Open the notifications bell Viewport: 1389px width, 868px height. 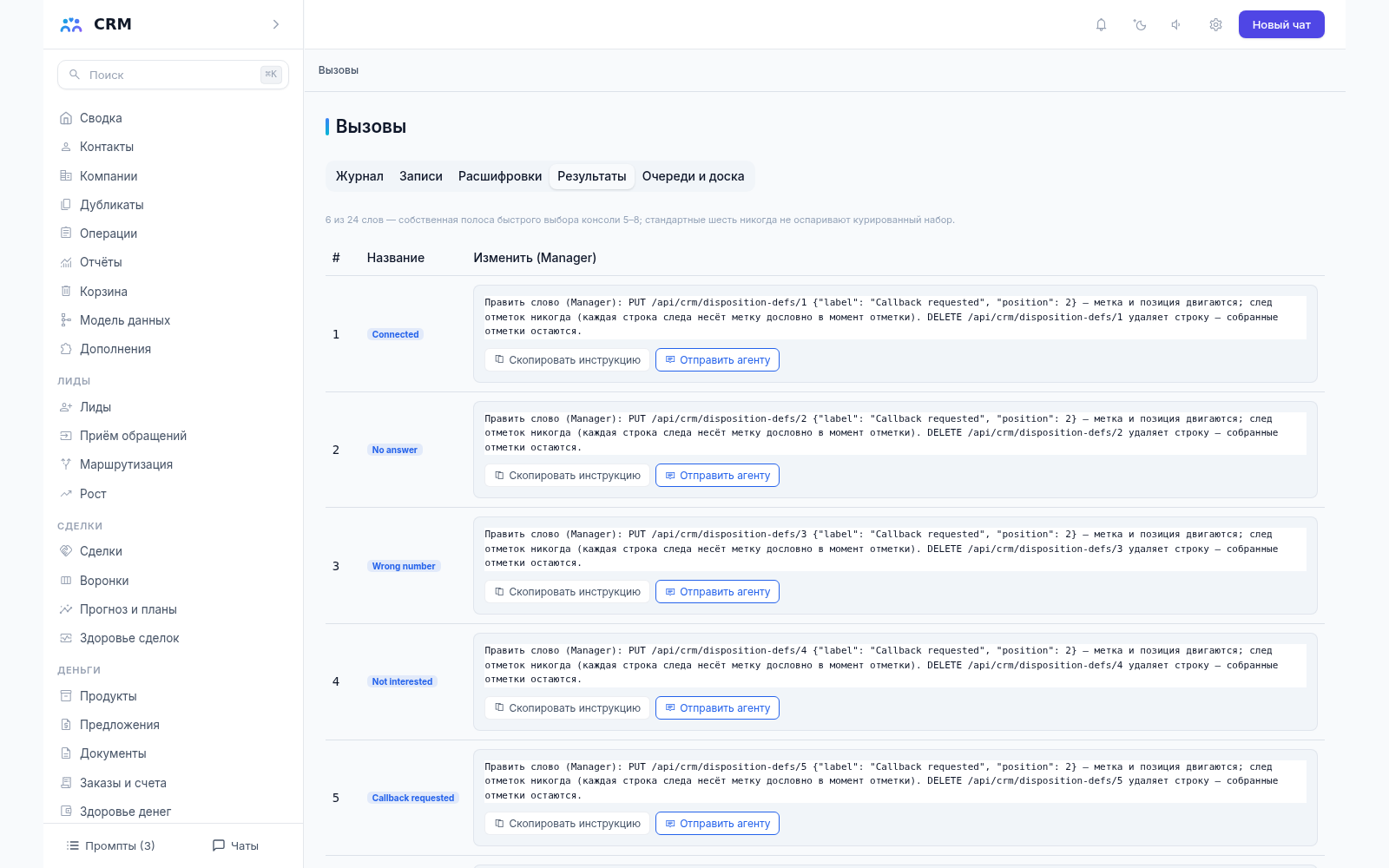(1101, 24)
